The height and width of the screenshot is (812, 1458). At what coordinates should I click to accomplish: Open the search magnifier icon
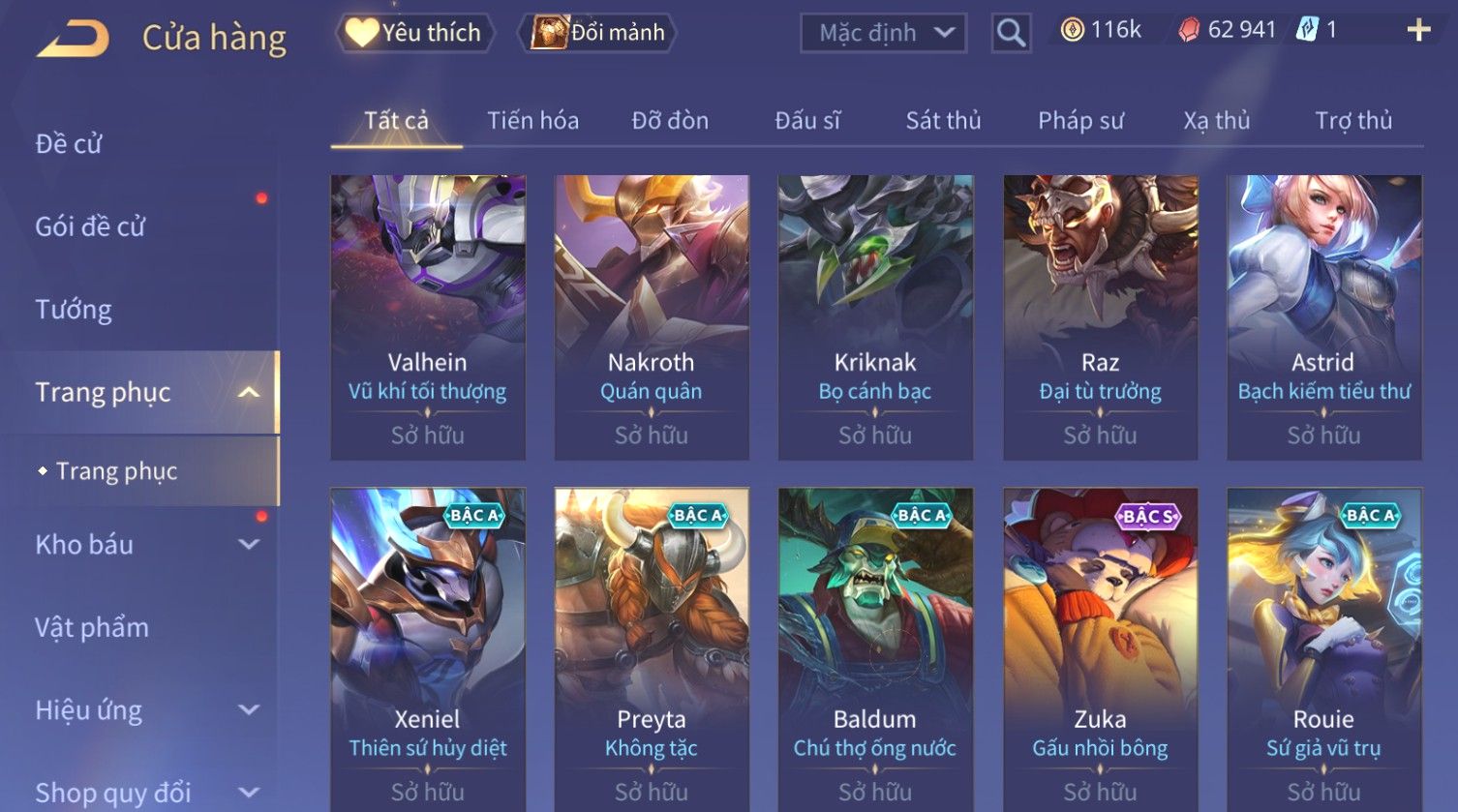[x=1011, y=33]
